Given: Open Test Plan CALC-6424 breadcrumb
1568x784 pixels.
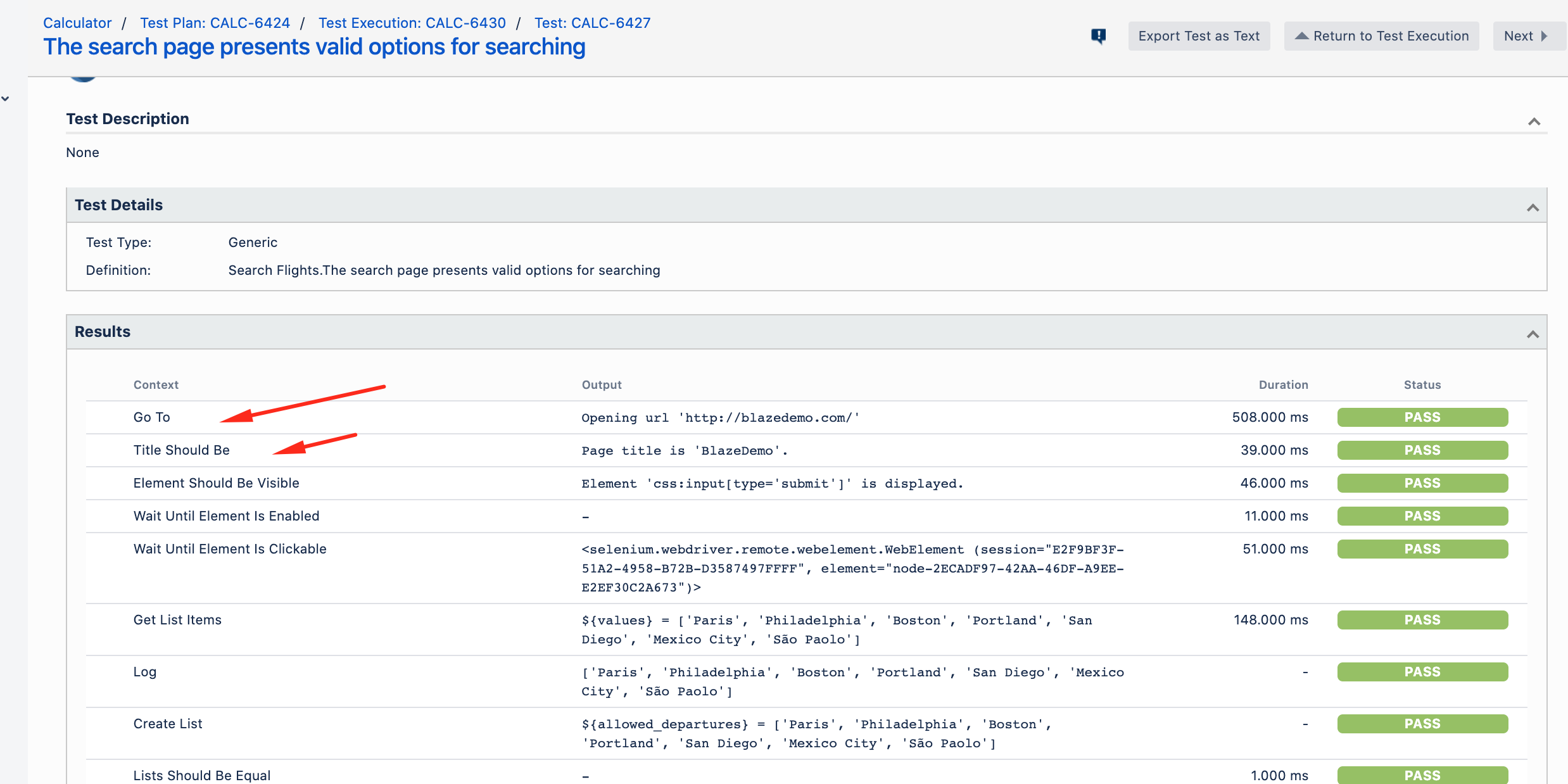Looking at the screenshot, I should [x=215, y=23].
